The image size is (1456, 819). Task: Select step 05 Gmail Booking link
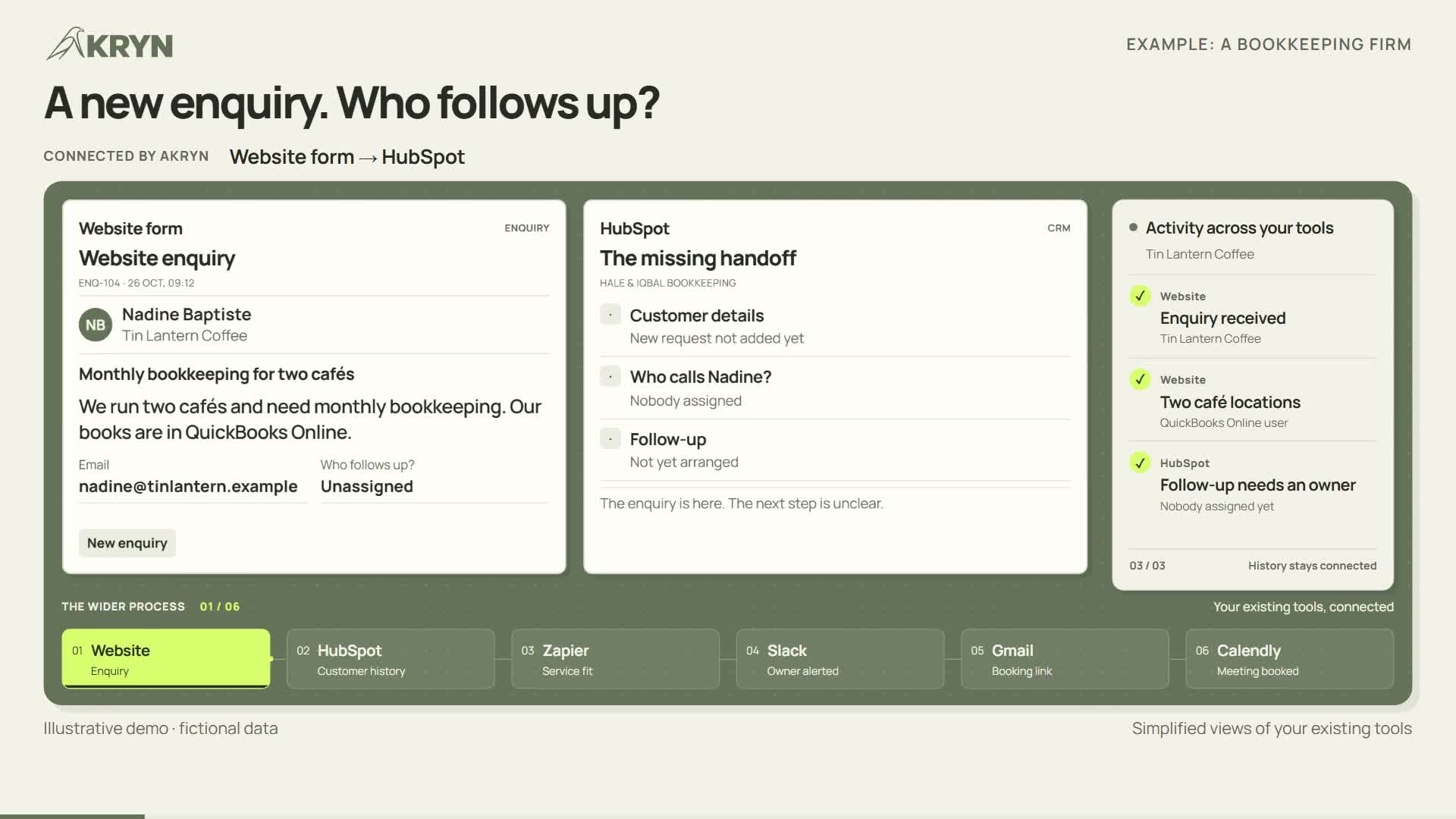click(1065, 659)
